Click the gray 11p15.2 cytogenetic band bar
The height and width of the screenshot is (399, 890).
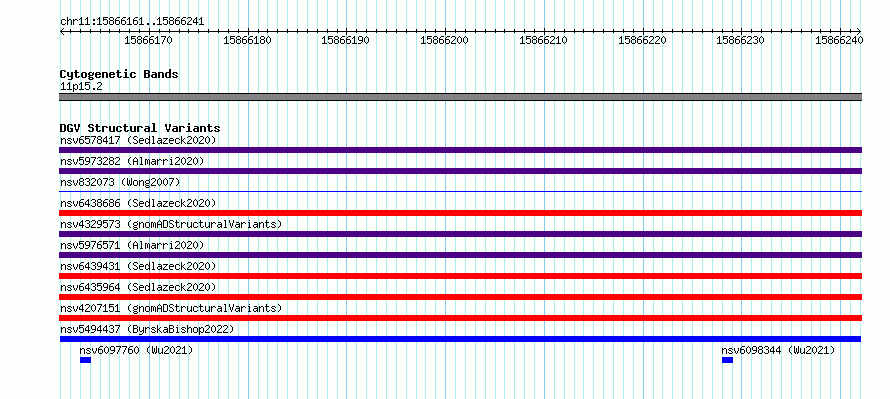[x=461, y=97]
